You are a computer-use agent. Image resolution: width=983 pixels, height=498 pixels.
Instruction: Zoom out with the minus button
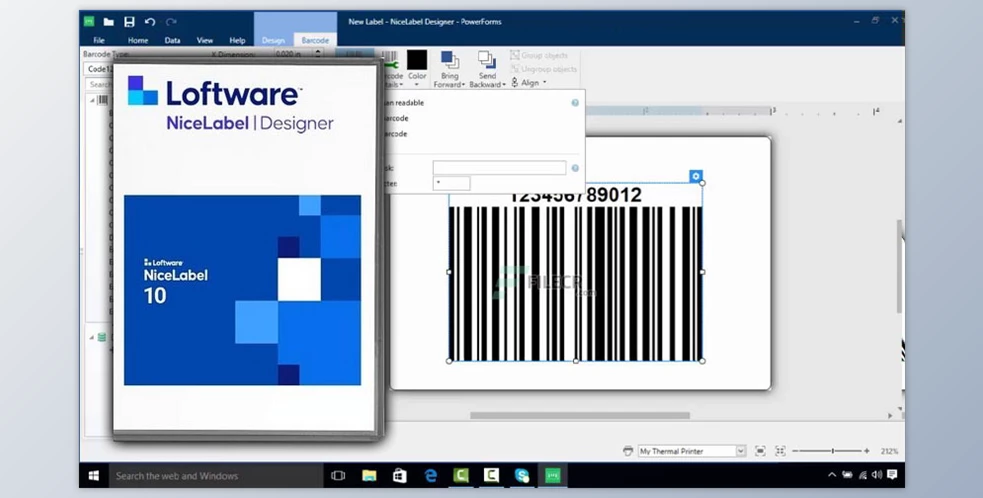click(x=795, y=451)
